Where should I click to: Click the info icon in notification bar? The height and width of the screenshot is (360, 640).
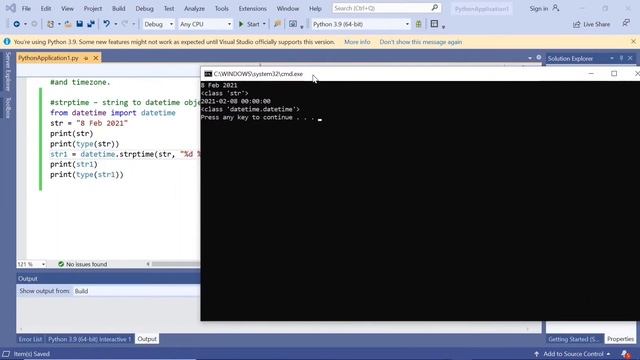(x=7, y=42)
